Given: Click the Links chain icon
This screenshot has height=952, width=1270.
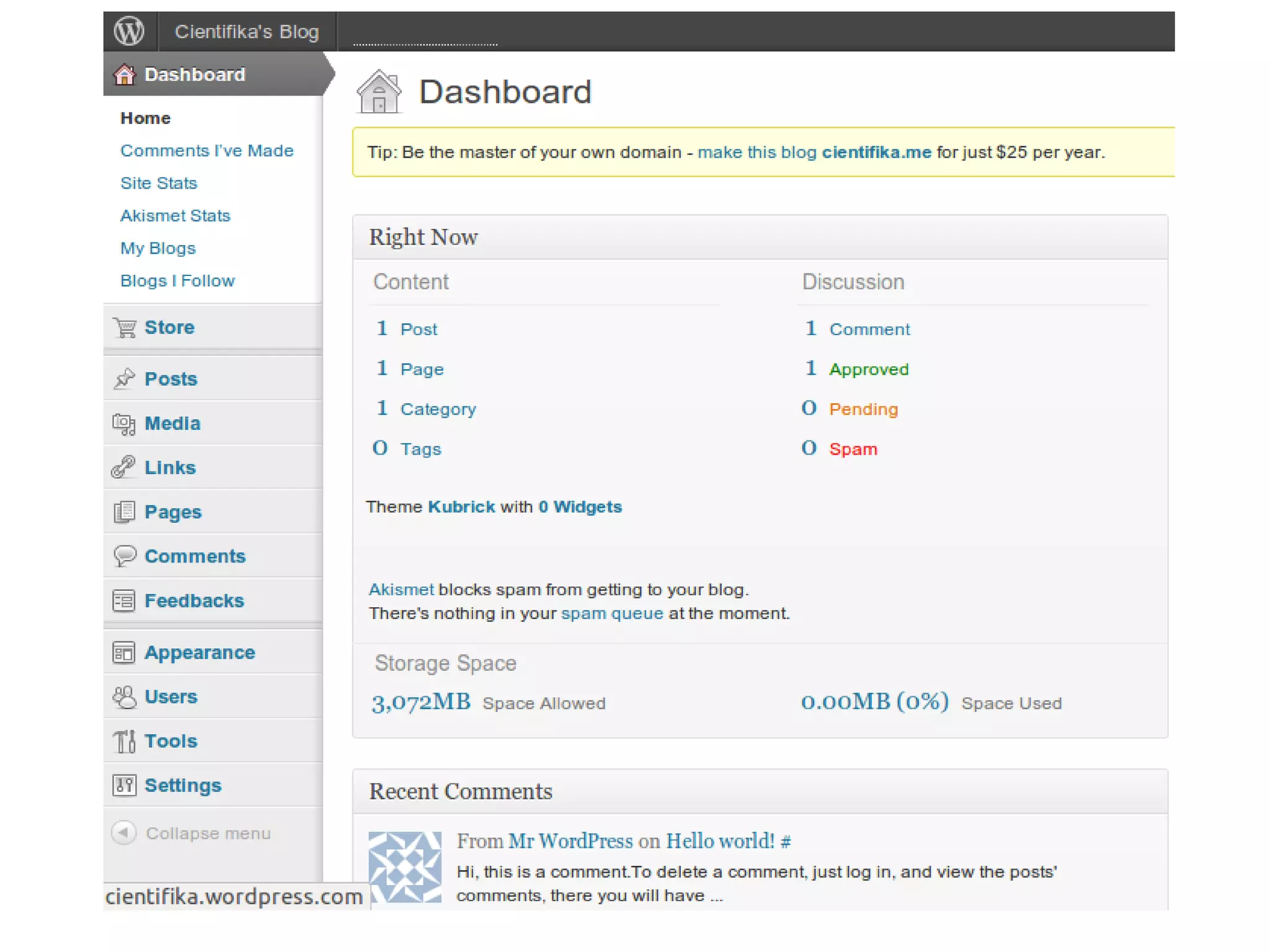Looking at the screenshot, I should pyautogui.click(x=123, y=467).
